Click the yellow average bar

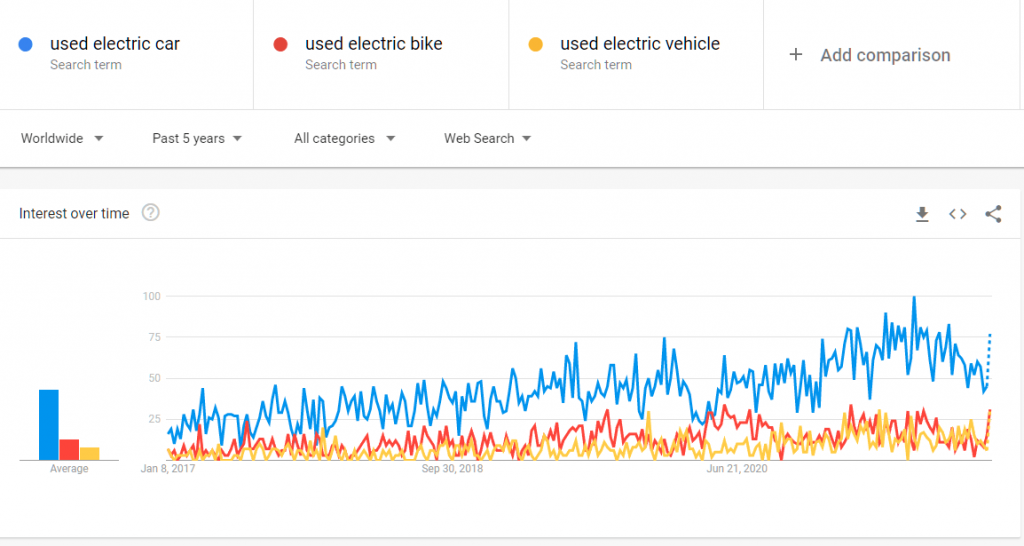pyautogui.click(x=89, y=453)
